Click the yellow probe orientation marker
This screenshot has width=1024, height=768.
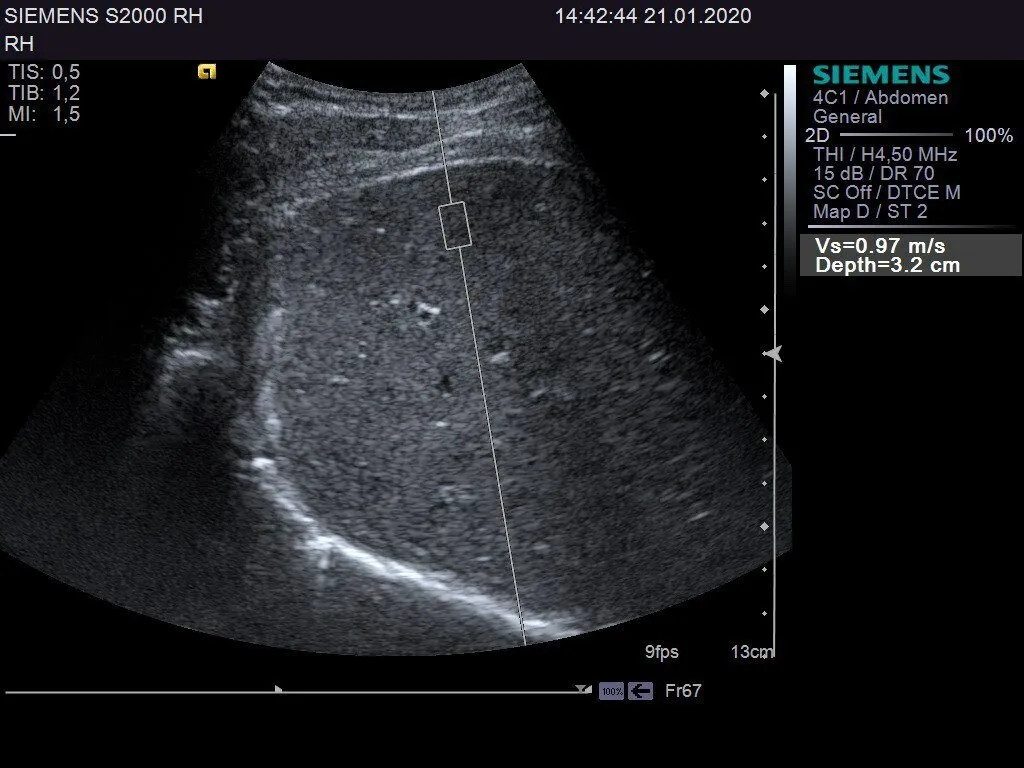point(207,71)
